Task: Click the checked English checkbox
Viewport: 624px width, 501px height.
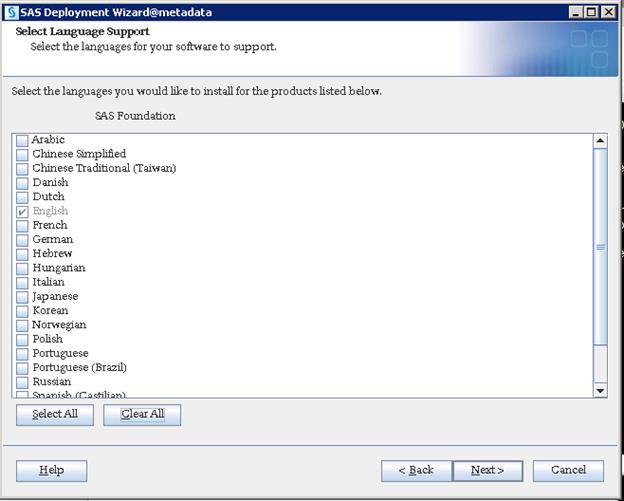Action: click(x=22, y=212)
